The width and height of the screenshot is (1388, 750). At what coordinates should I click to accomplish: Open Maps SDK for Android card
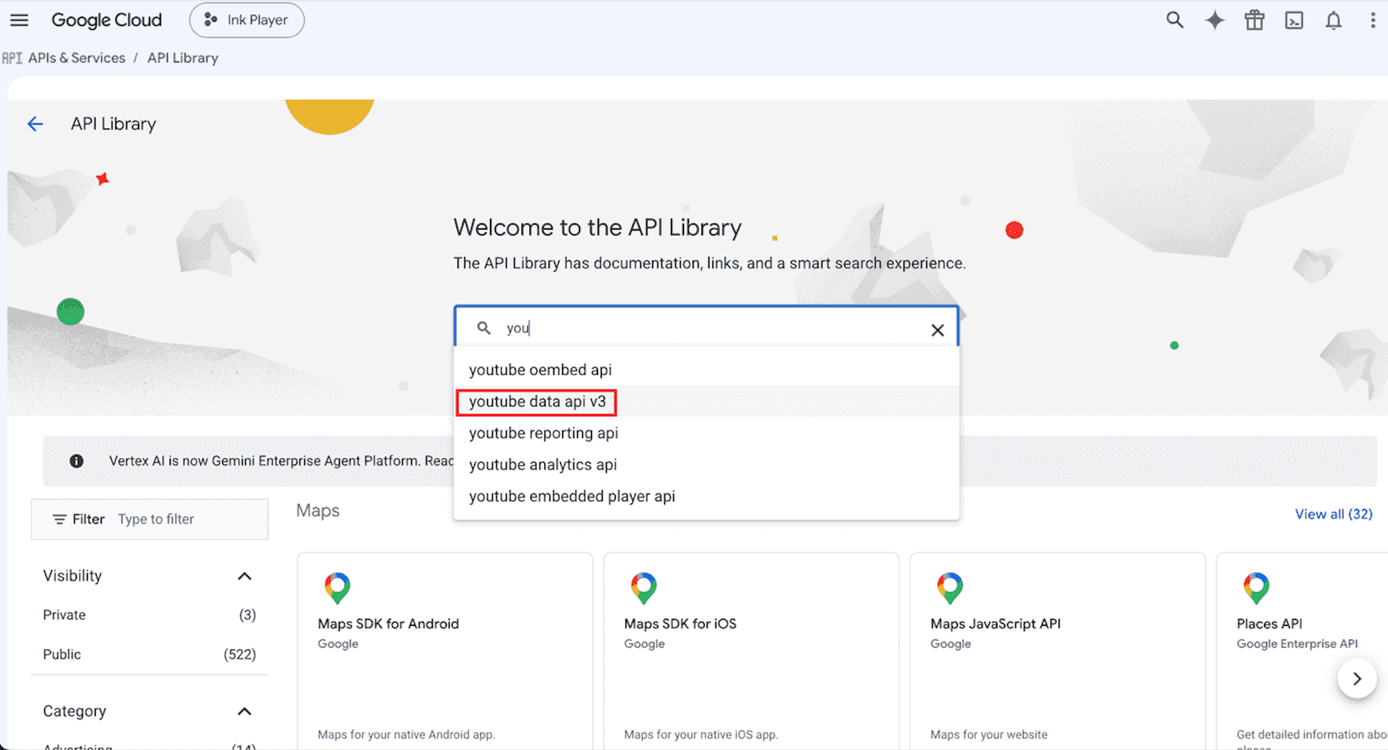[x=445, y=651]
